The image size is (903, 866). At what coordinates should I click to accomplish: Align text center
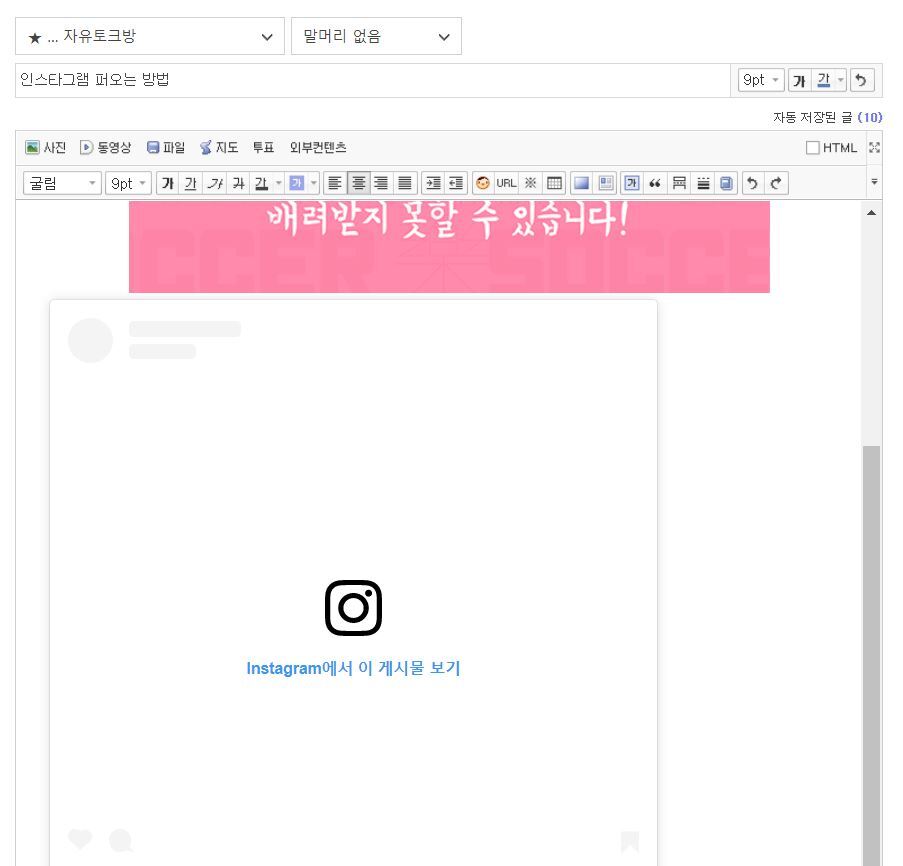pos(358,184)
